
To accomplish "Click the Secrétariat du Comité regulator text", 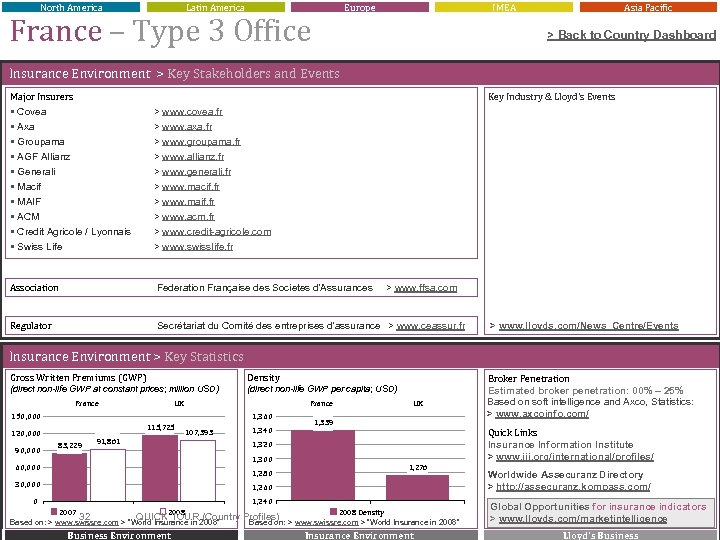I will [269, 326].
